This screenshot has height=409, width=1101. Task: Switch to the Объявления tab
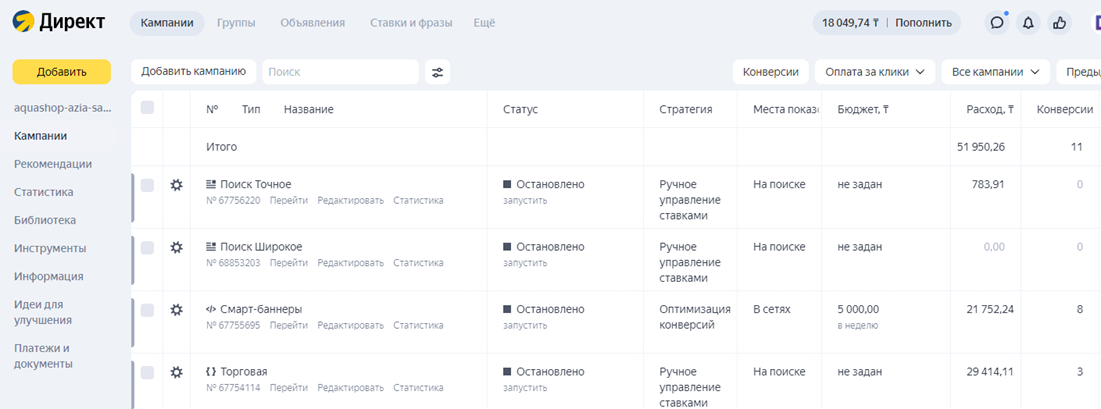(312, 22)
